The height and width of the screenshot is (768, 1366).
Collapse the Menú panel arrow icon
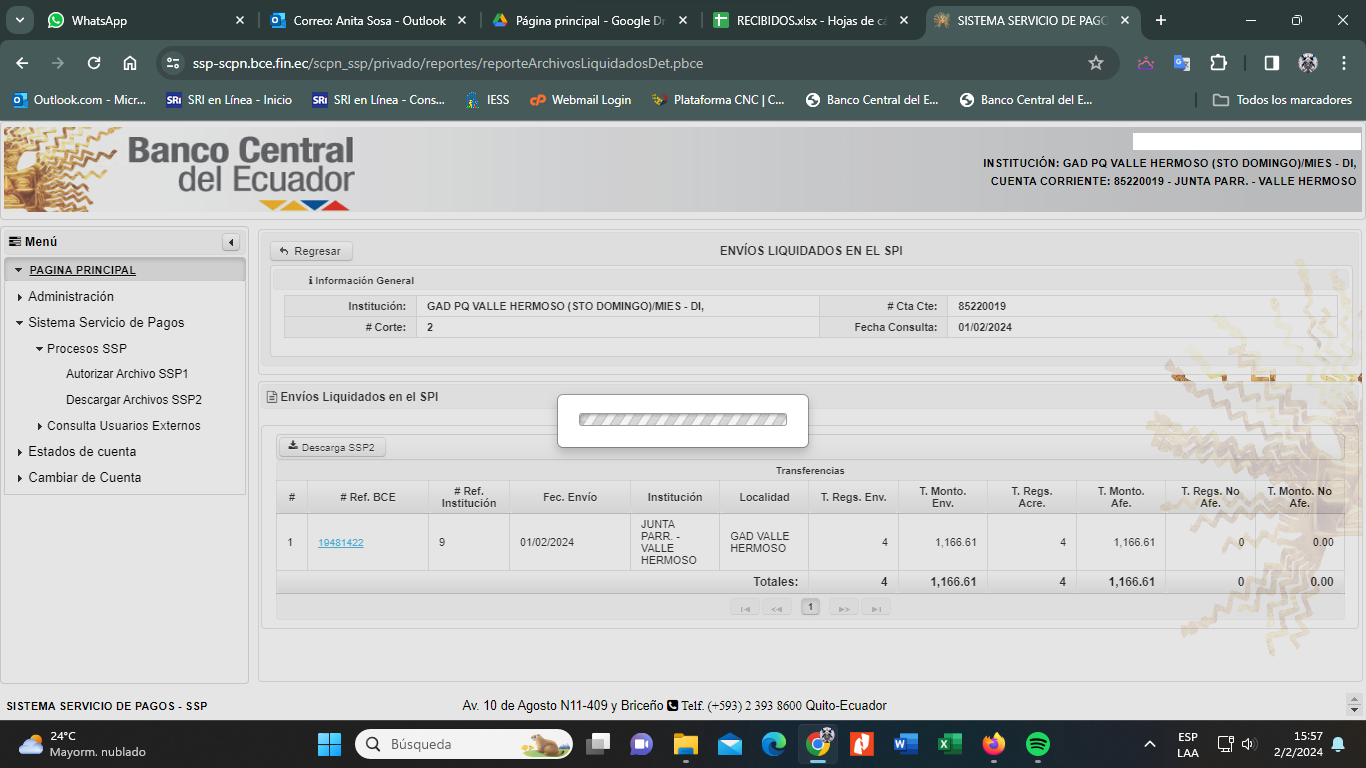[231, 242]
